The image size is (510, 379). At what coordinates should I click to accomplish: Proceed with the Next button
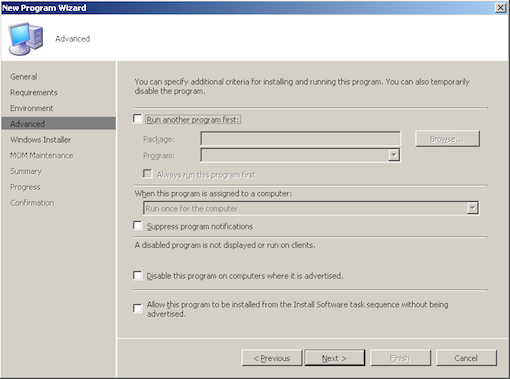click(334, 358)
